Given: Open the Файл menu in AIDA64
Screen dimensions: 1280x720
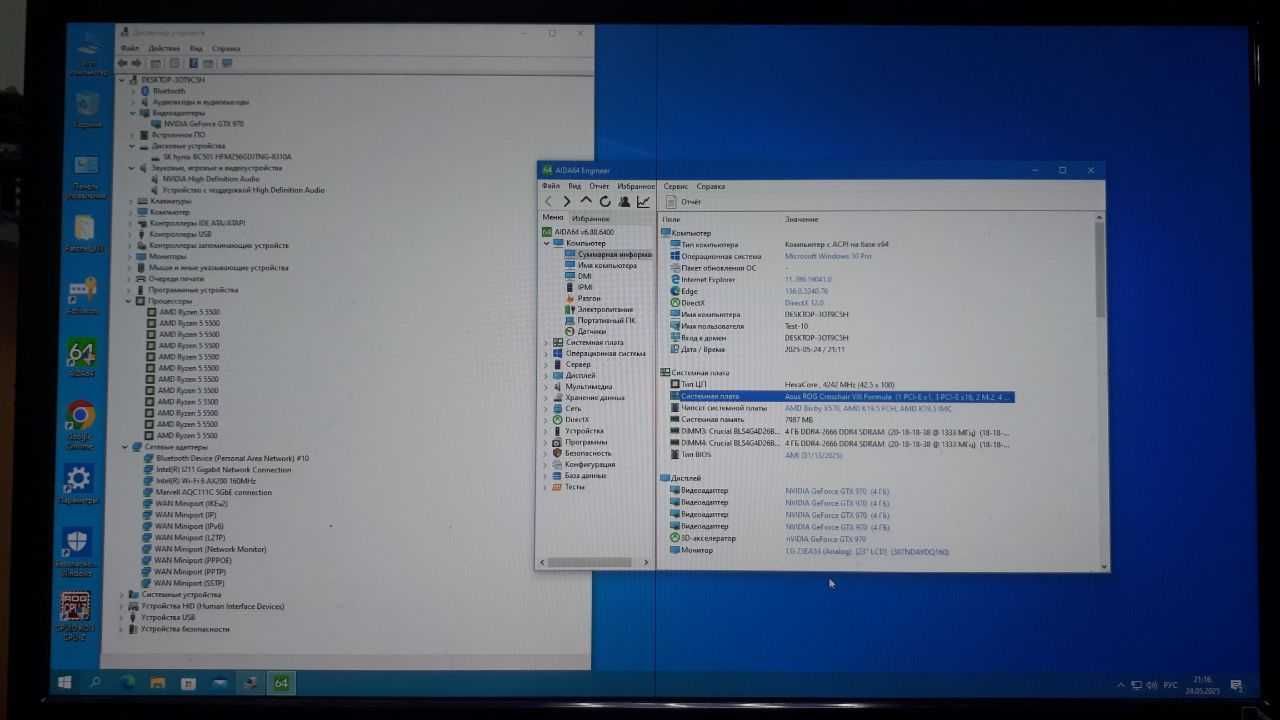Looking at the screenshot, I should 550,186.
